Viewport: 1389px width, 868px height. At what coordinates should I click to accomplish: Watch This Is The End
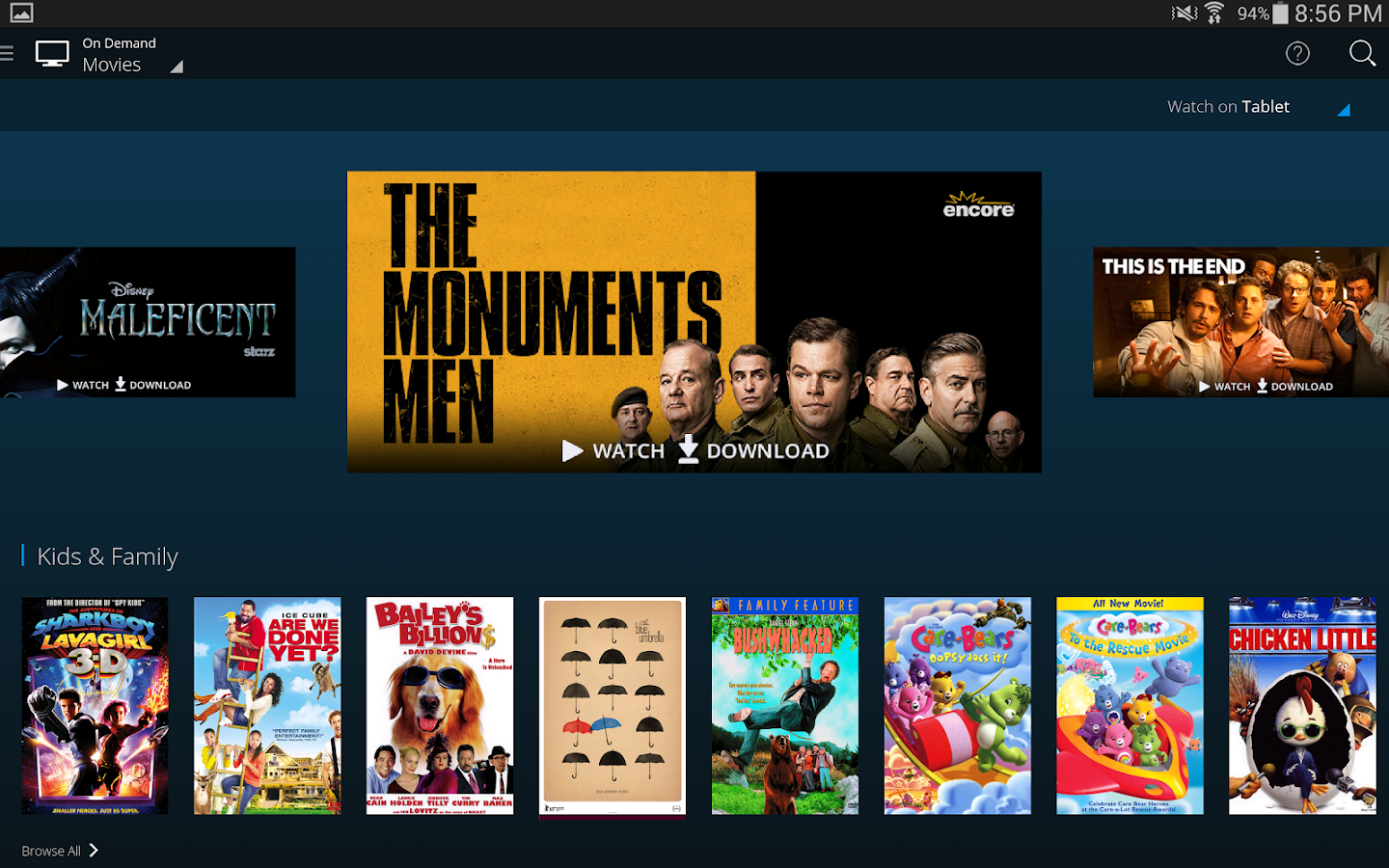coord(1224,386)
